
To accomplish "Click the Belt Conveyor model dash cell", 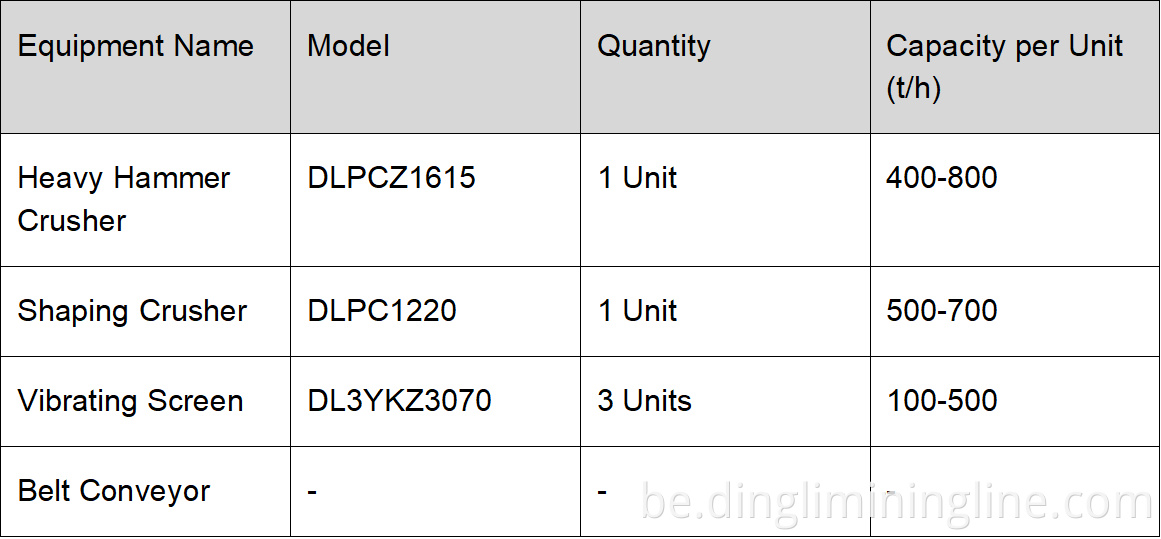I will pos(312,491).
